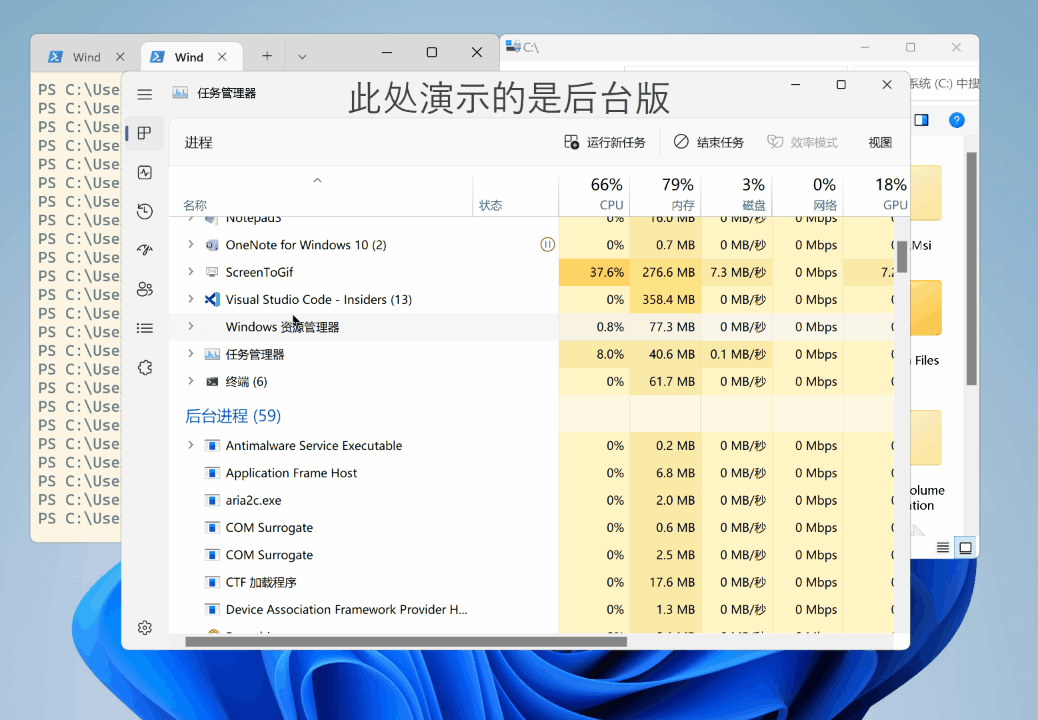Expand Visual Studio Code Insiders group

tap(191, 299)
